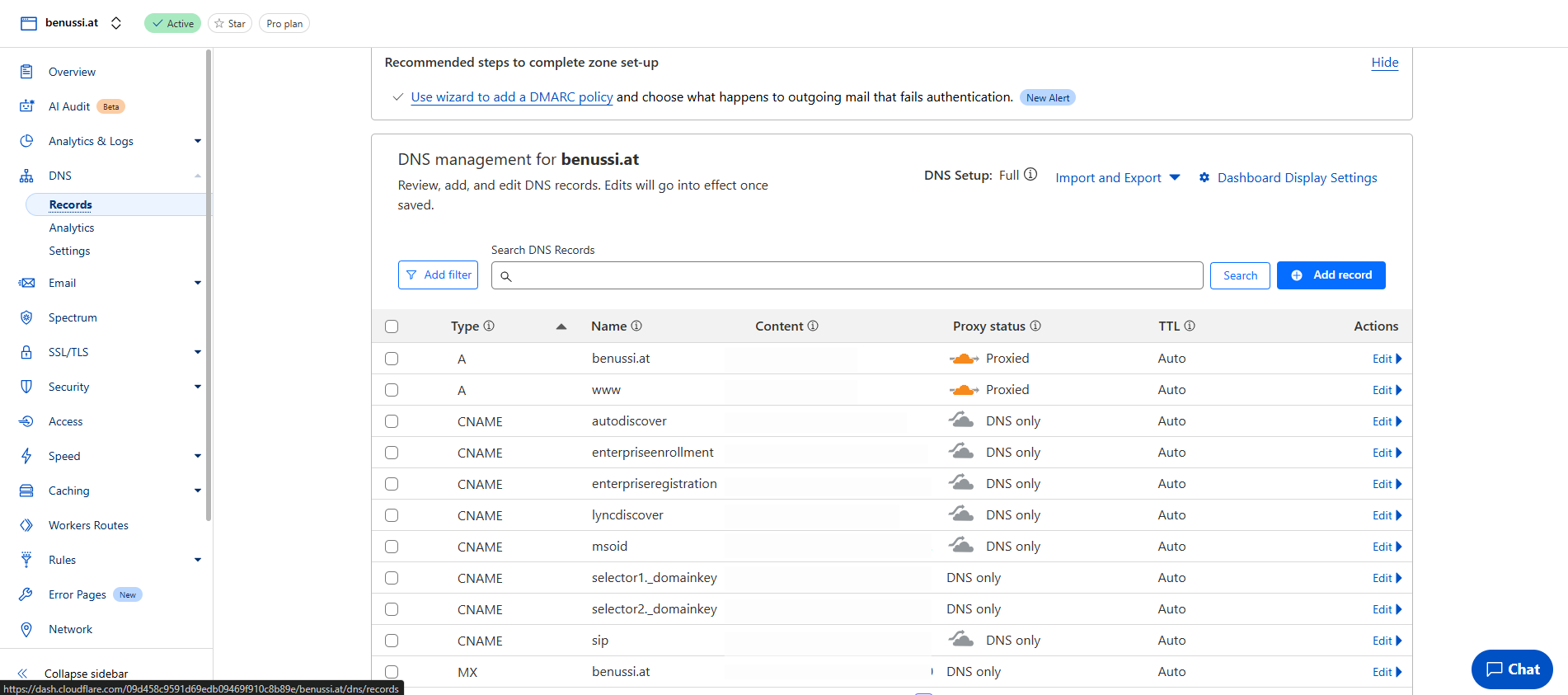The width and height of the screenshot is (1568, 695).
Task: Open the Spectrum section
Action: tap(73, 317)
